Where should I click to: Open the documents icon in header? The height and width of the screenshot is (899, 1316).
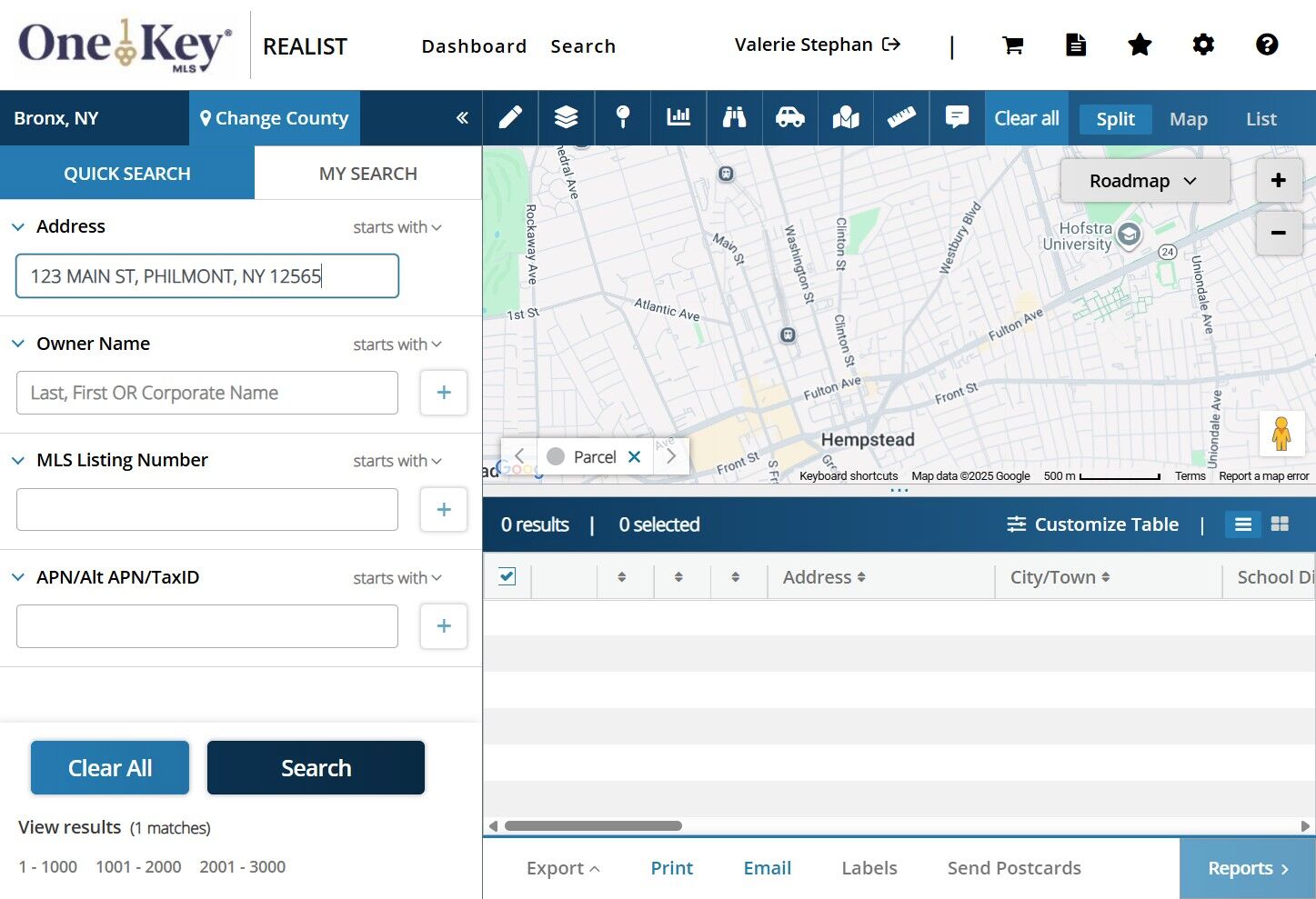tap(1076, 45)
